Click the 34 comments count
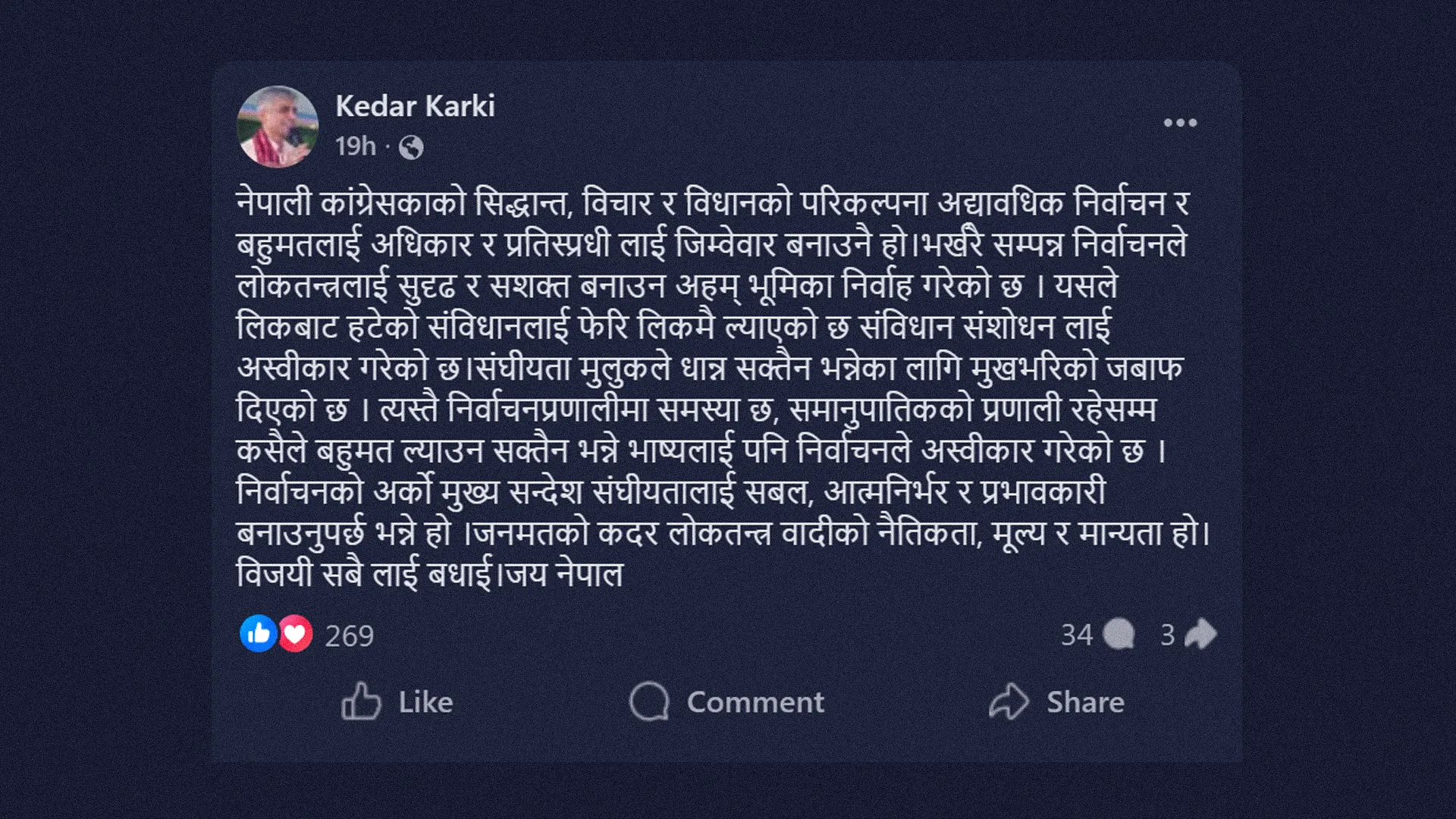This screenshot has width=1456, height=819. click(x=1076, y=635)
